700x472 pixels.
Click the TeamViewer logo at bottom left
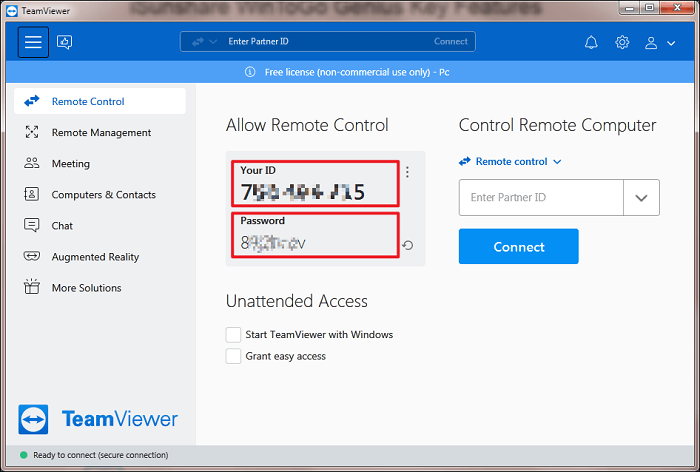pyautogui.click(x=98, y=419)
